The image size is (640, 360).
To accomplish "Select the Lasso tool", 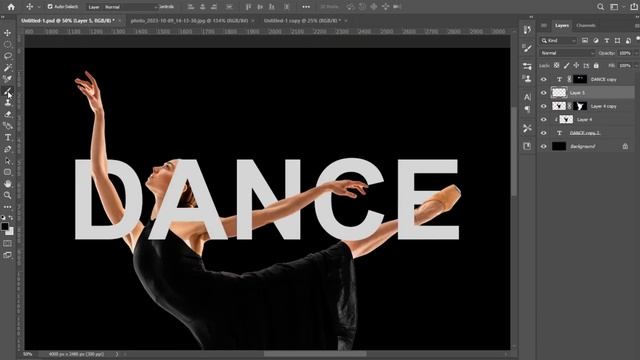I will point(7,56).
